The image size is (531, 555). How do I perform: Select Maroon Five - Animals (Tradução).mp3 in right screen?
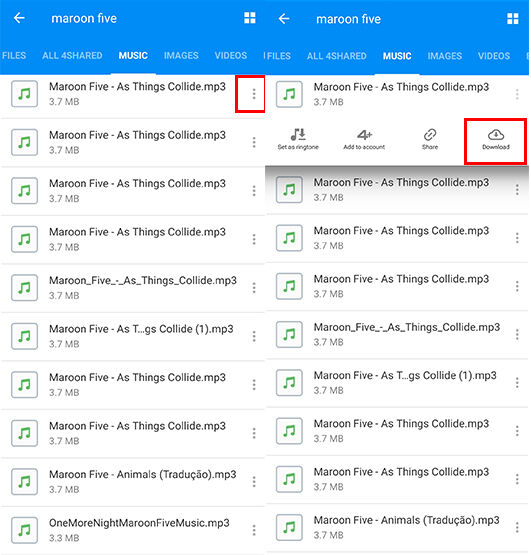406,520
